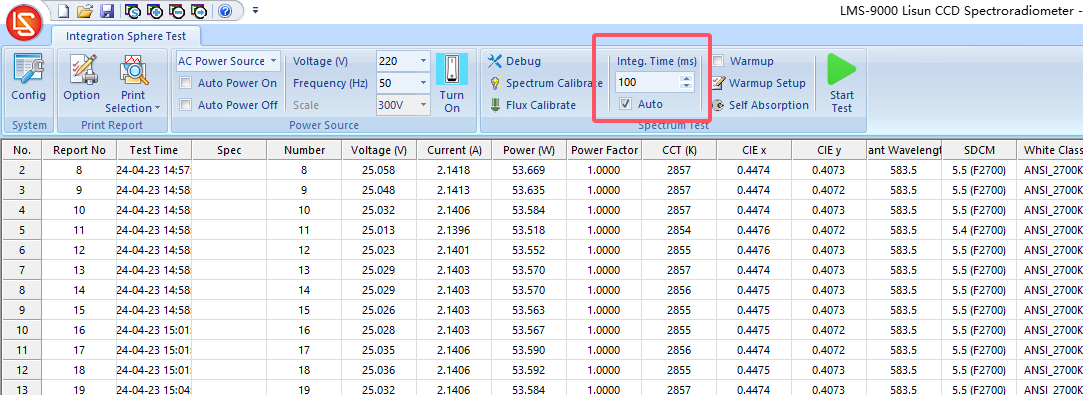Viewport: 1083px width, 395px height.
Task: Start Flux Calibrate
Action: pos(532,105)
